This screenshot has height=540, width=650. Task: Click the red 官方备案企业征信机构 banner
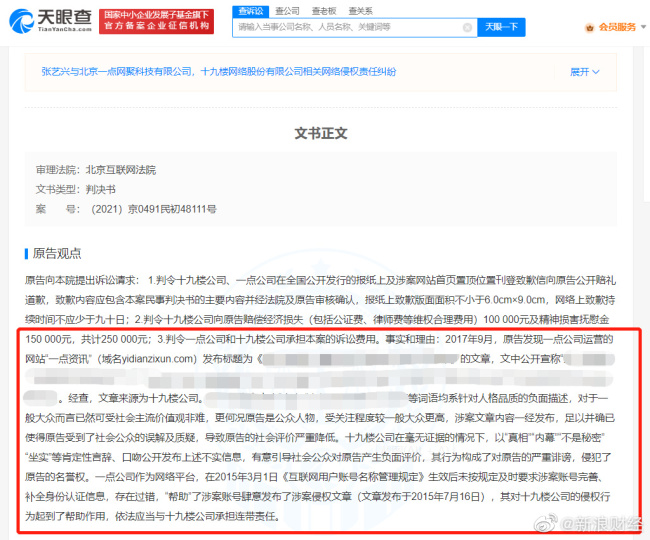156,21
